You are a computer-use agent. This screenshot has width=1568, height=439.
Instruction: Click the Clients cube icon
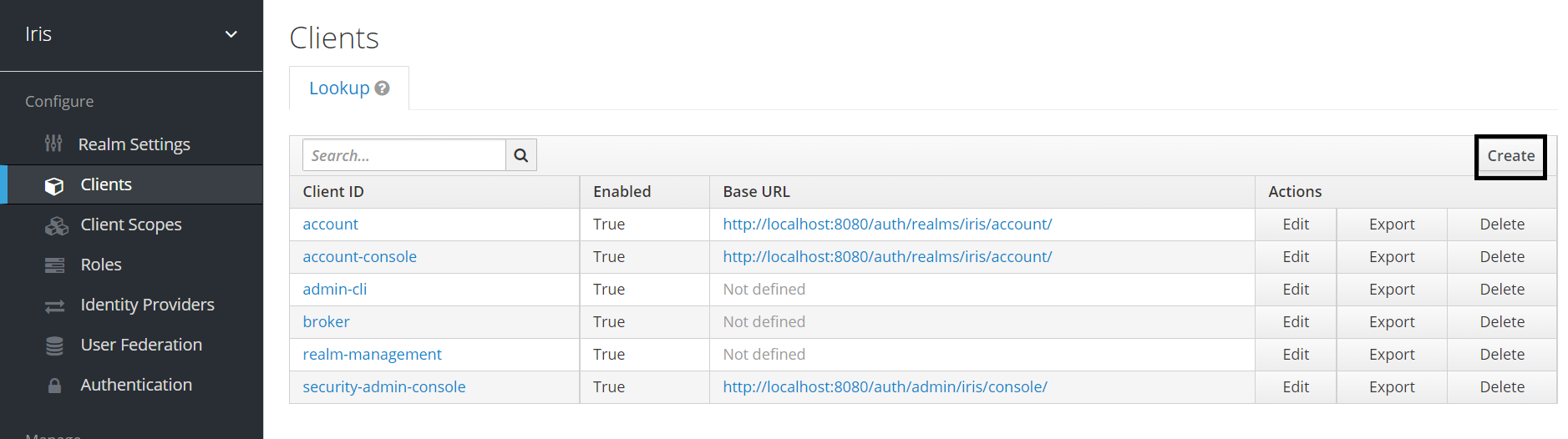(x=54, y=185)
